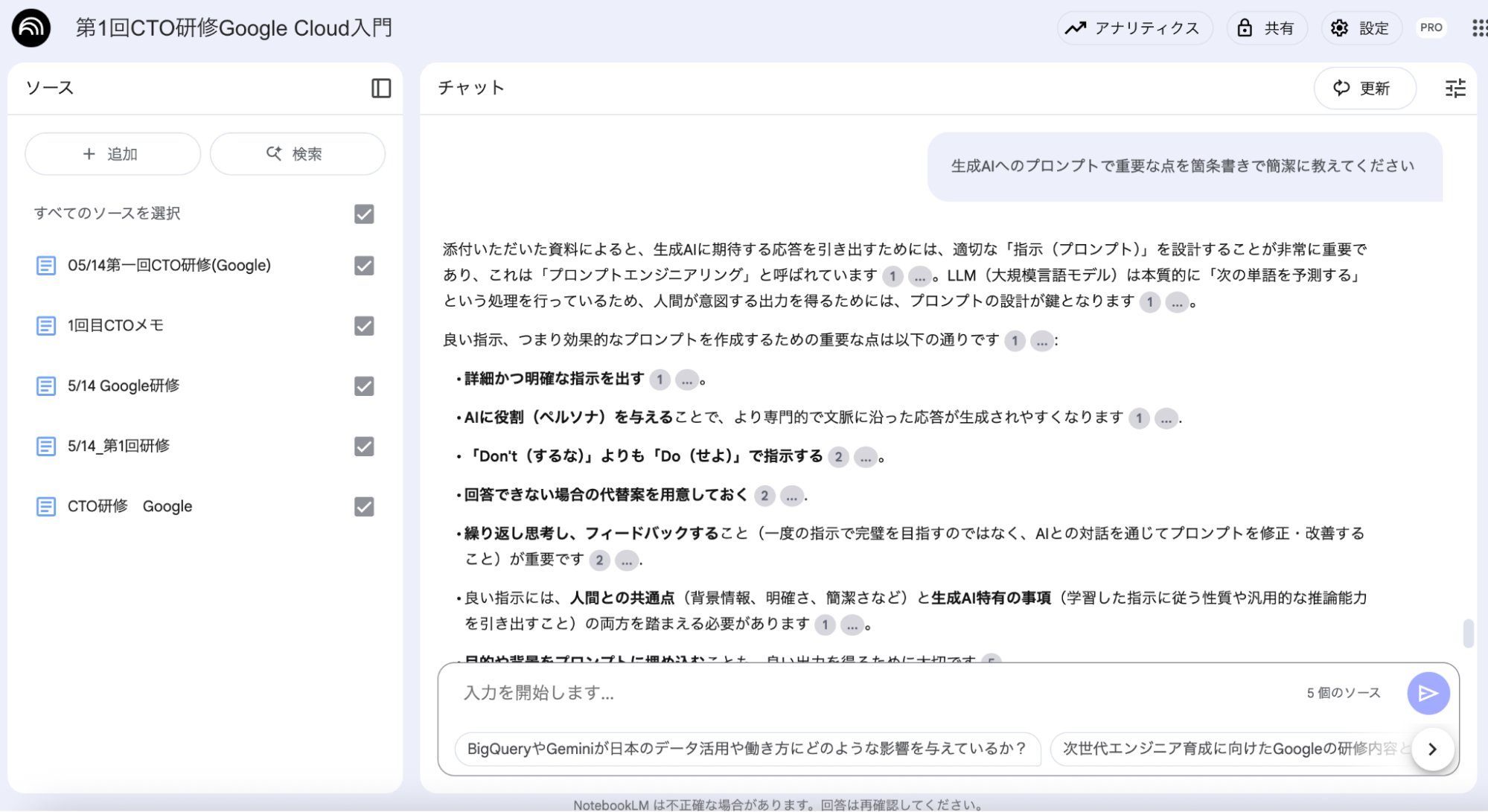Image resolution: width=1488 pixels, height=812 pixels.
Task: Select the BigQueryやGemini suggested question chip
Action: [747, 749]
